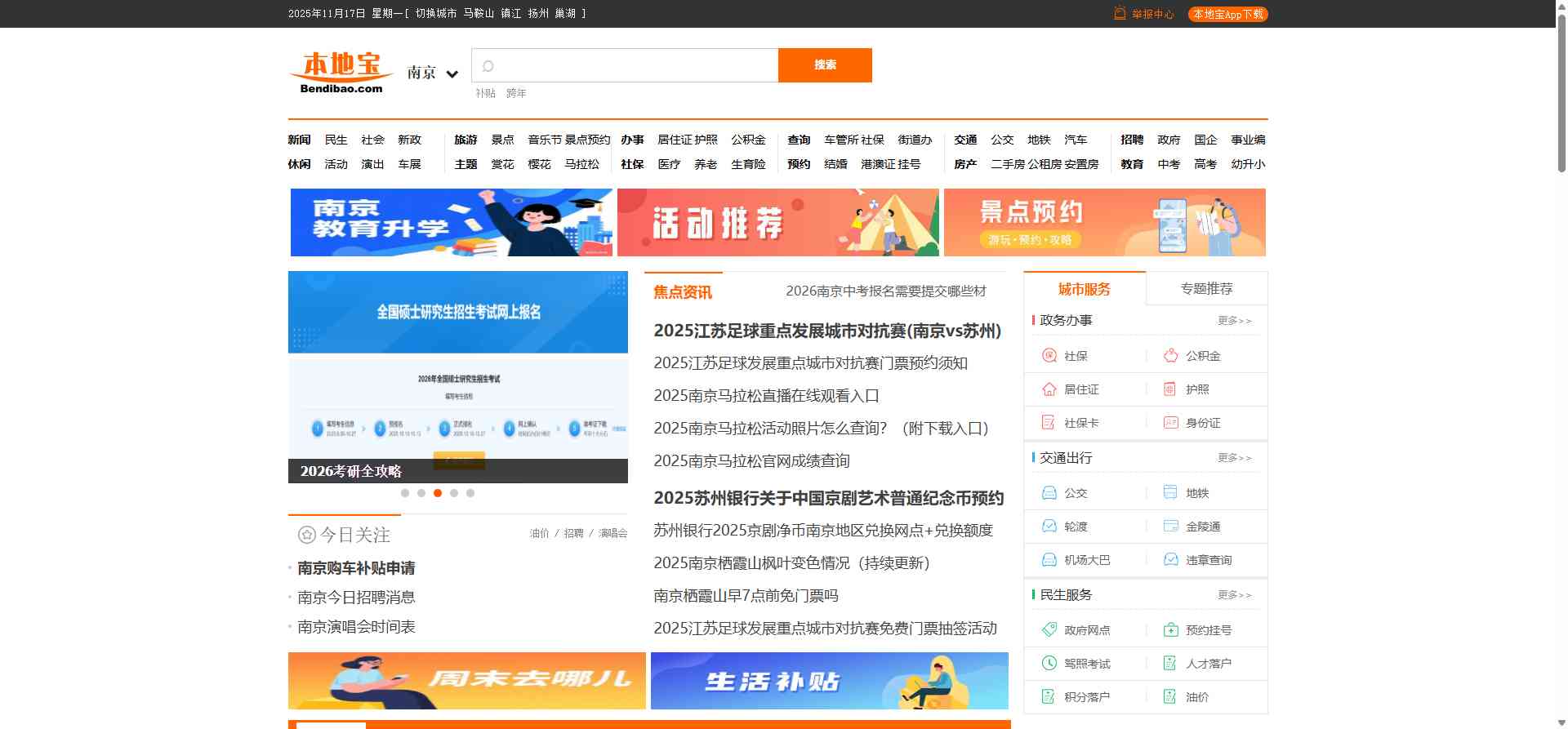Image resolution: width=1568 pixels, height=729 pixels.
Task: Select the 城市服务 tab
Action: [x=1084, y=289]
